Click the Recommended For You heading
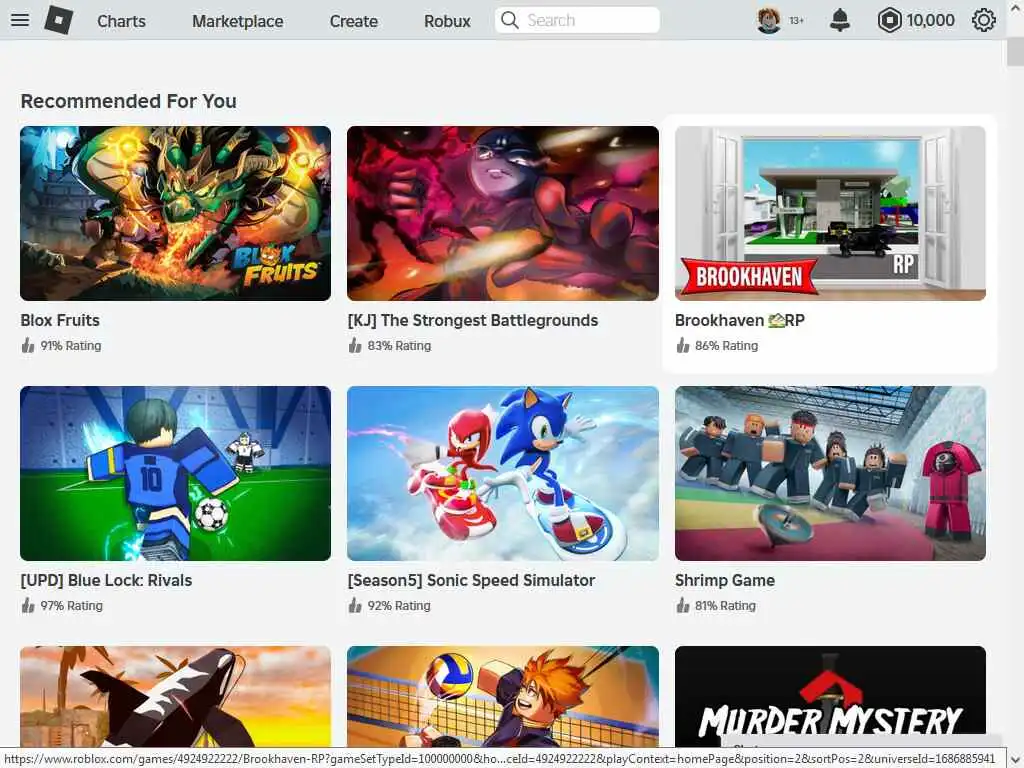Screen dimensions: 1024x768 tap(129, 101)
